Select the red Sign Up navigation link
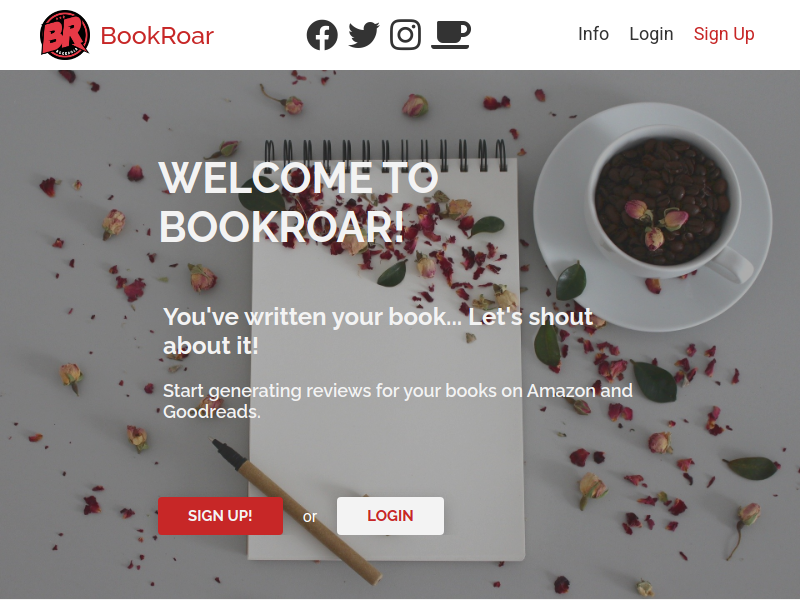 click(x=724, y=34)
